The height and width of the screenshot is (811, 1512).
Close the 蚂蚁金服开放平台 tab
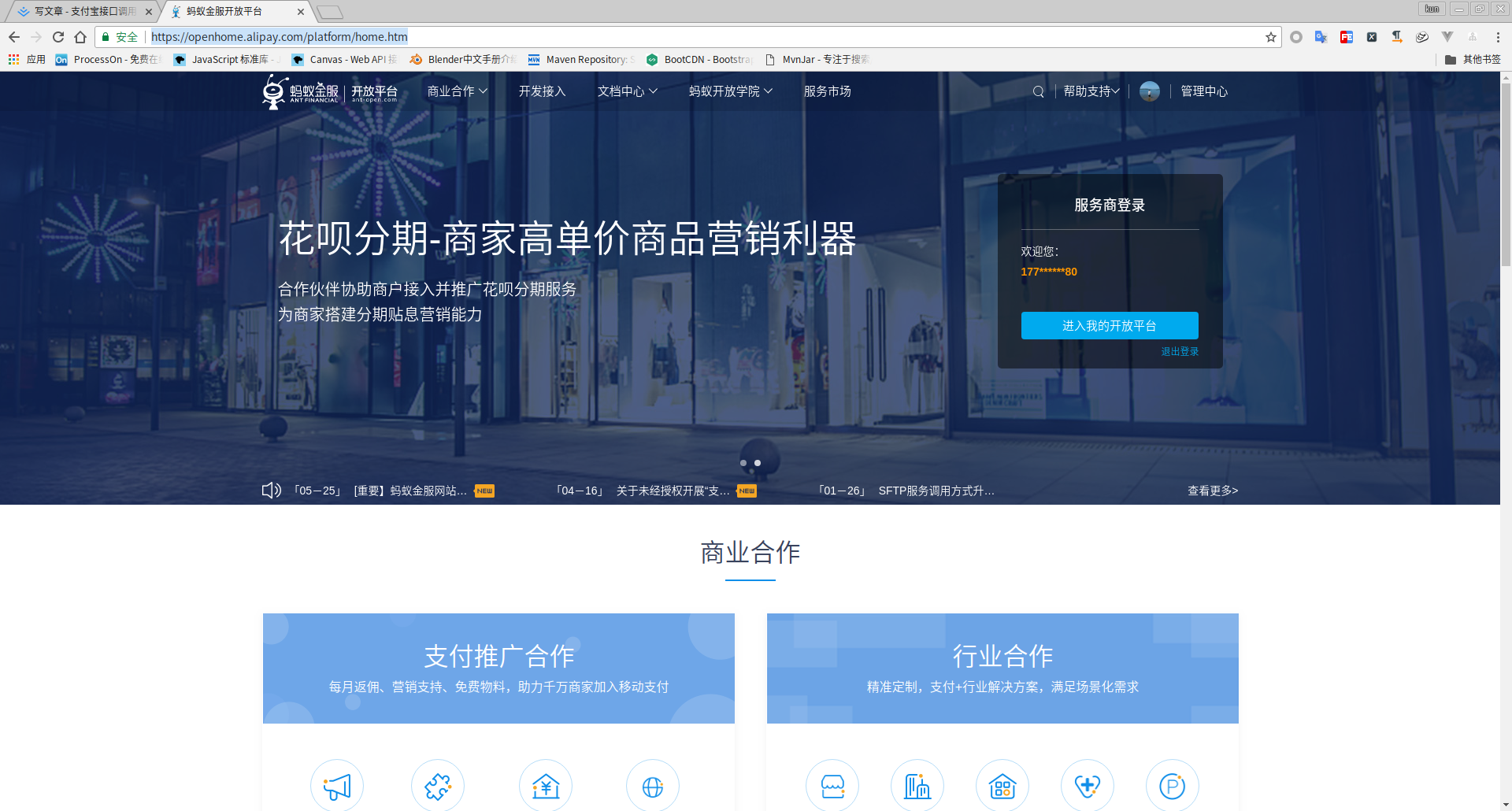(x=301, y=12)
